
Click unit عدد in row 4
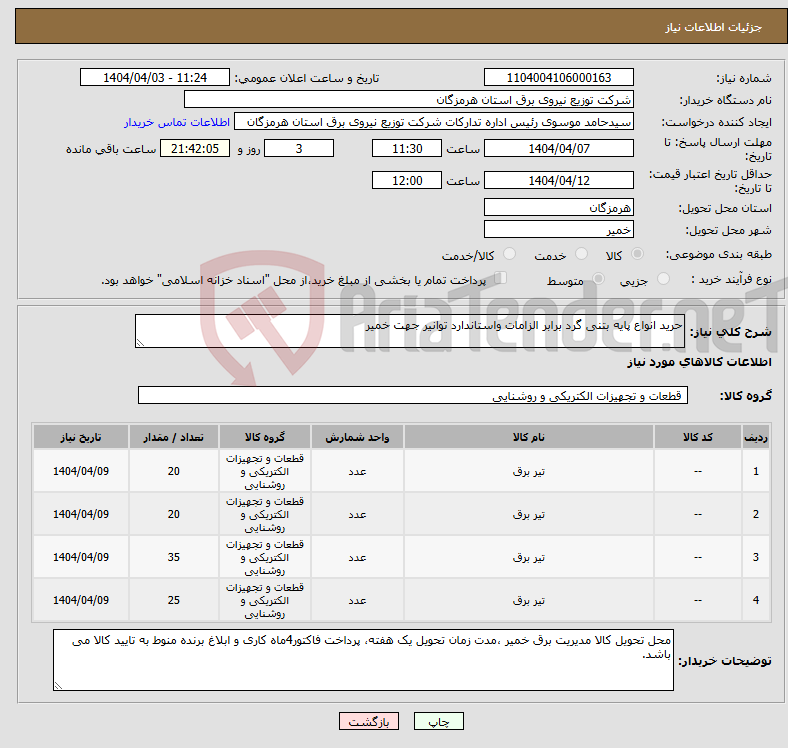(357, 600)
